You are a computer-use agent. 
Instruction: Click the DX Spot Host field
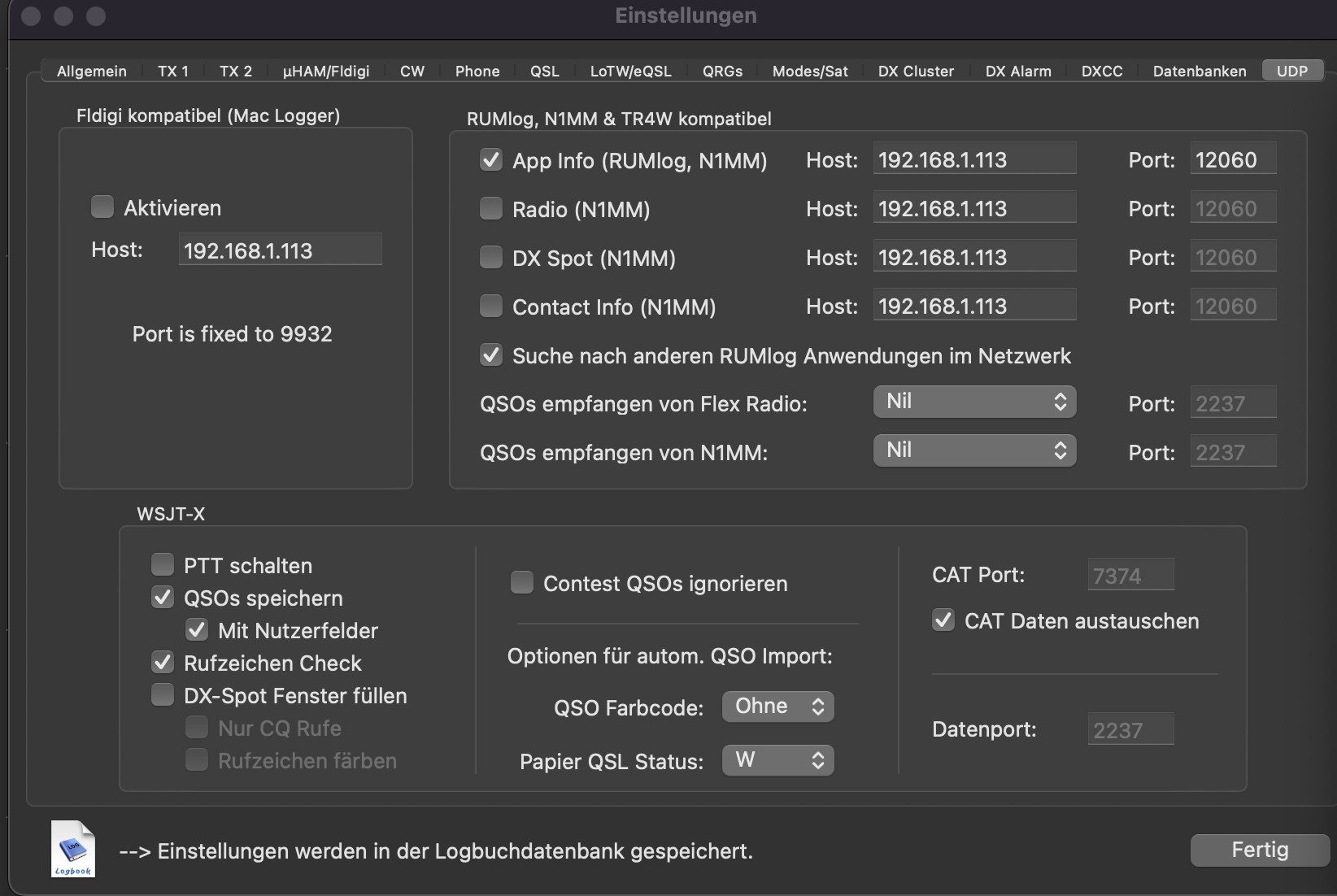974,257
